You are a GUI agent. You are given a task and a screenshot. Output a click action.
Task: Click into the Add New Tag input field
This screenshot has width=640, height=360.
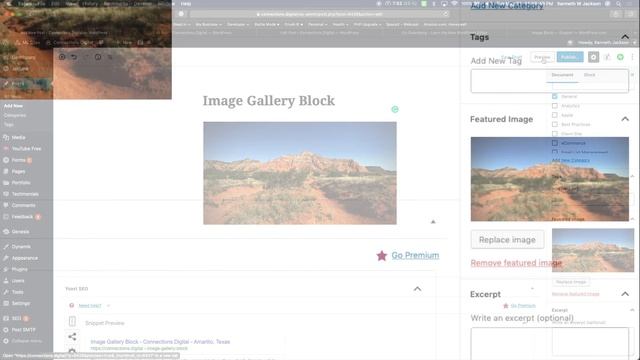pyautogui.click(x=549, y=81)
